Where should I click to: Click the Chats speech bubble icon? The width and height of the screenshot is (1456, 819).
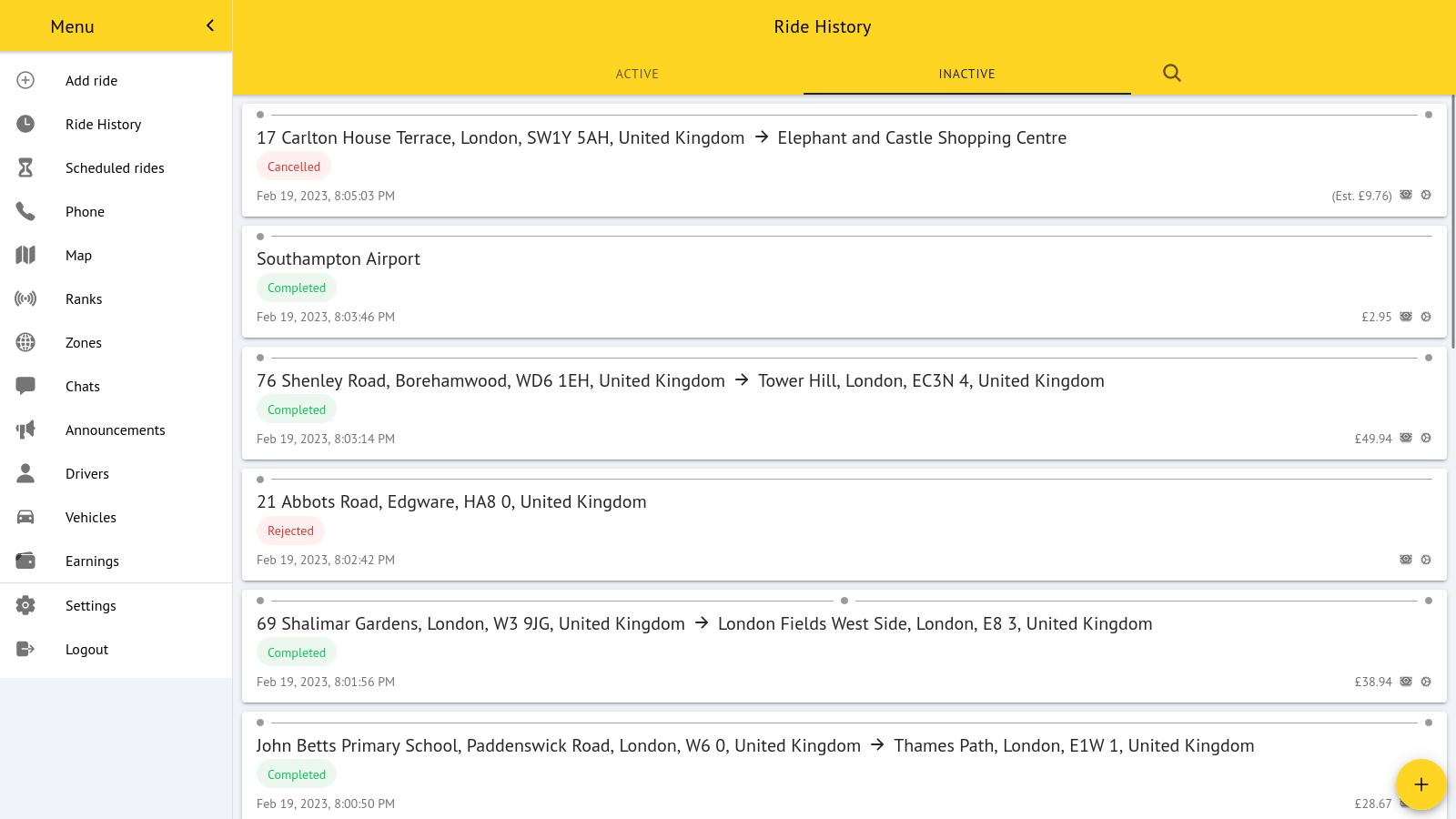[25, 386]
